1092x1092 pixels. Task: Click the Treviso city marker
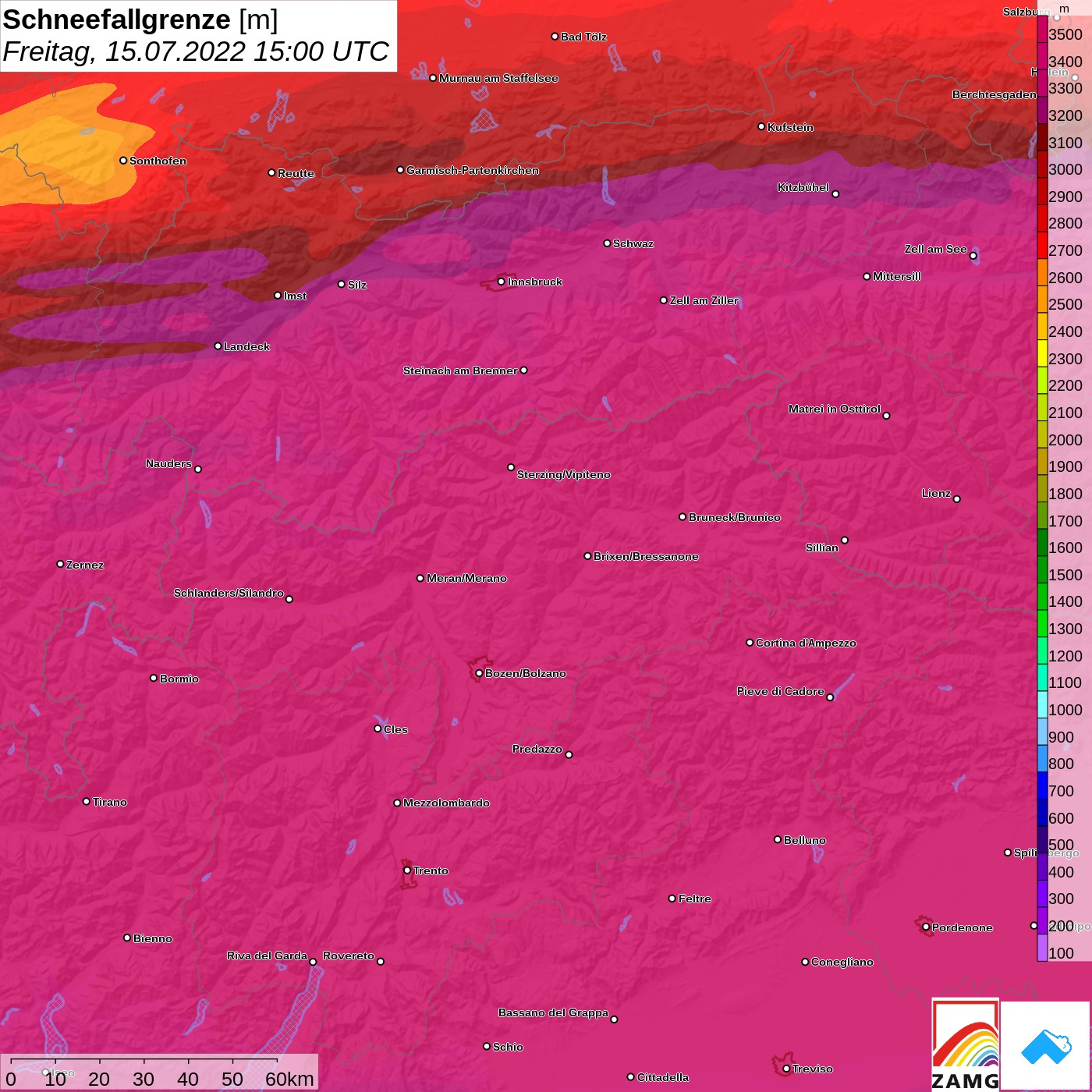click(x=786, y=1069)
